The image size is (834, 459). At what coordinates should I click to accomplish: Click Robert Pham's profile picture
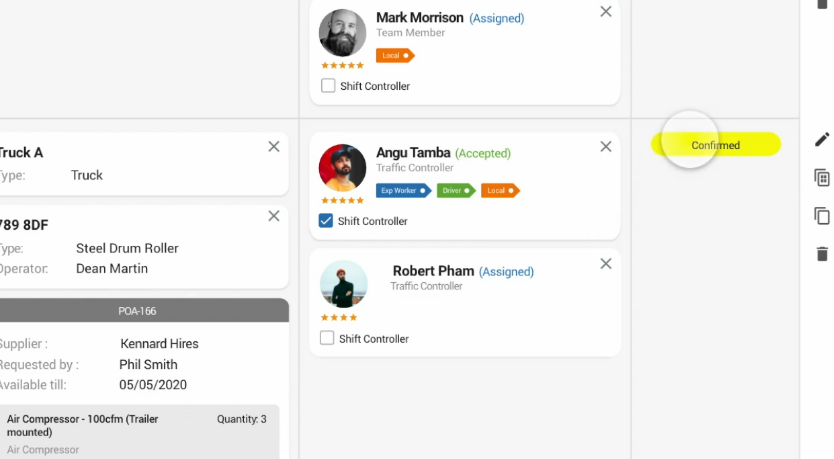pos(344,283)
